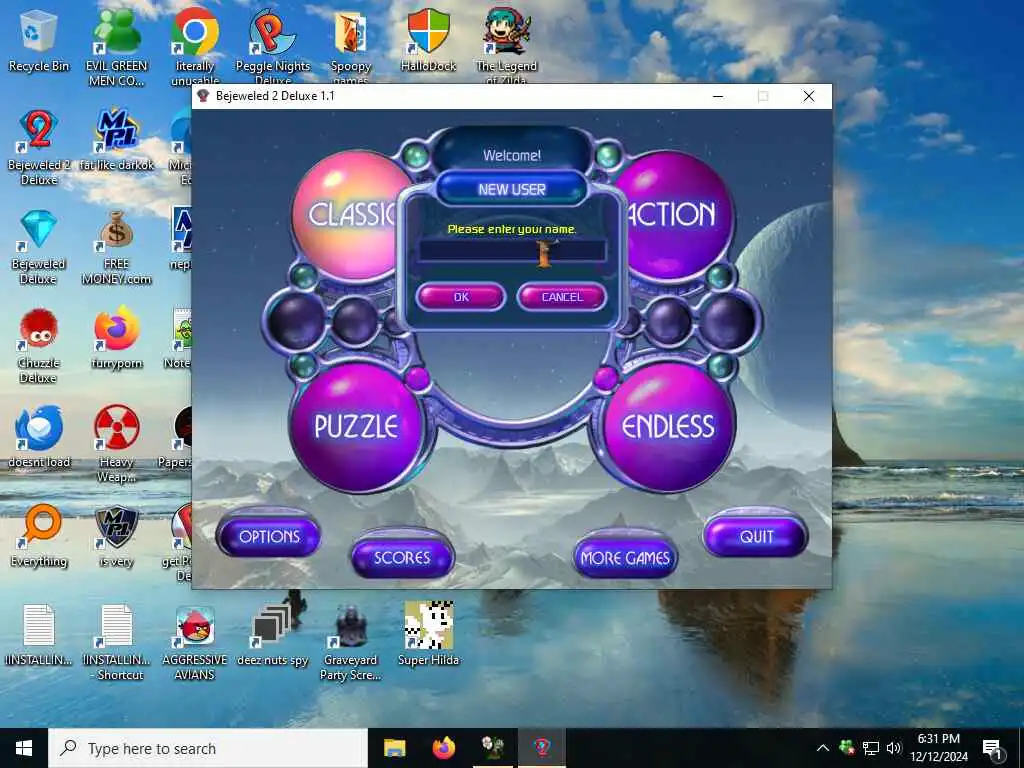
Task: Open File Explorer from the taskbar
Action: [394, 748]
